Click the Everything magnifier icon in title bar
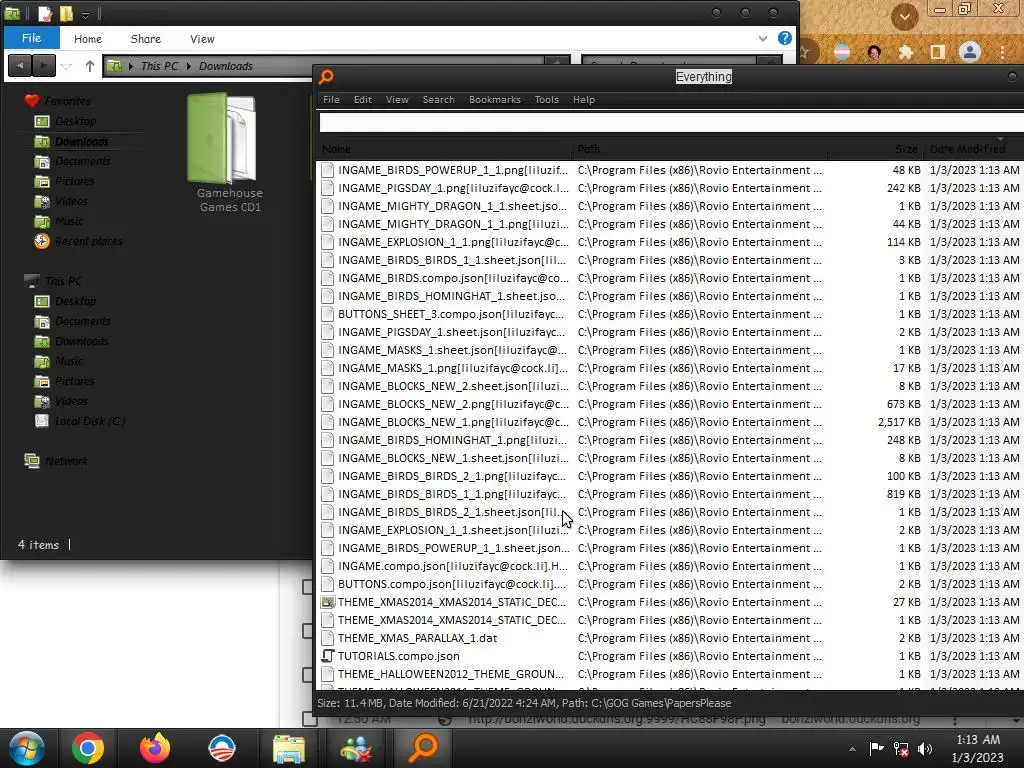This screenshot has height=768, width=1024. click(x=326, y=76)
